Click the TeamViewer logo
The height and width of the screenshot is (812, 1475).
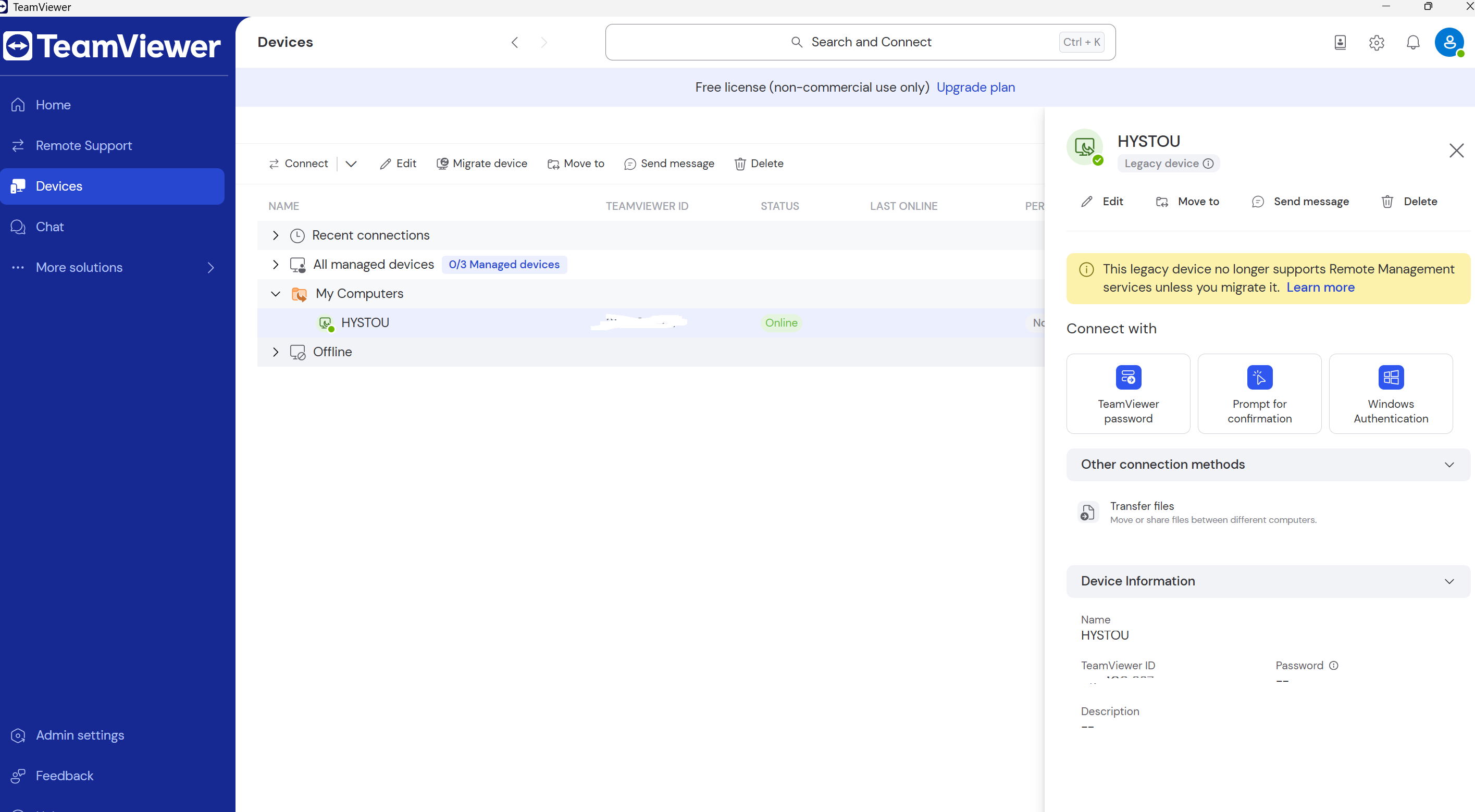(x=111, y=46)
